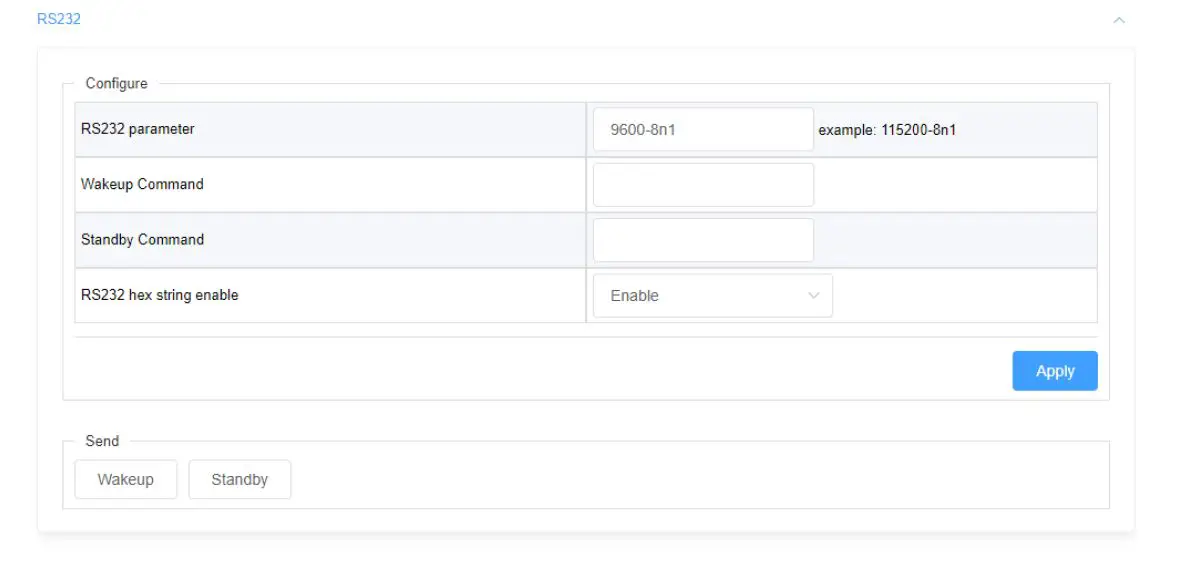The image size is (1178, 573).
Task: Click the Wakeup Command row label
Action: point(142,184)
